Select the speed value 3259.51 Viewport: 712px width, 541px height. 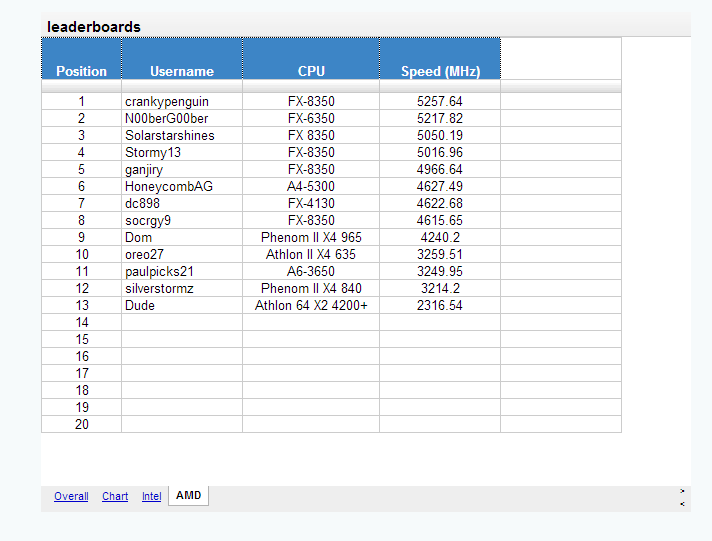coord(440,254)
